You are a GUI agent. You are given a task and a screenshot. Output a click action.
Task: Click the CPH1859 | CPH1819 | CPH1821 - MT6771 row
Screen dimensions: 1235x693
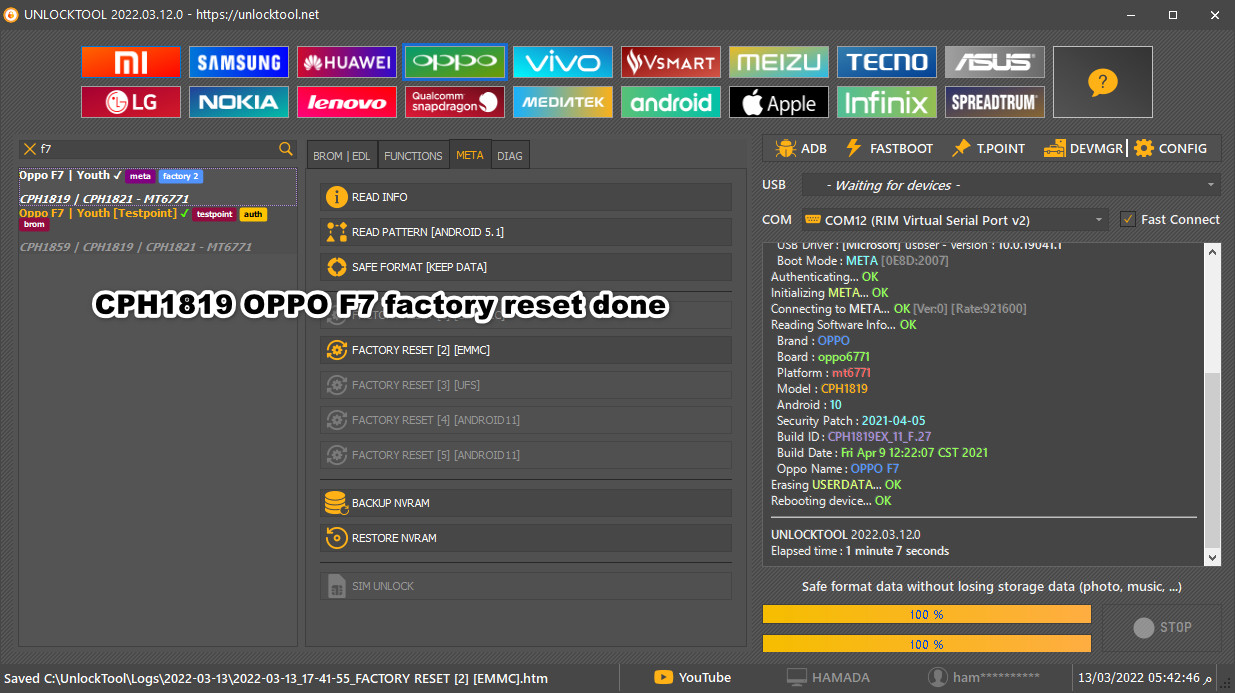136,246
